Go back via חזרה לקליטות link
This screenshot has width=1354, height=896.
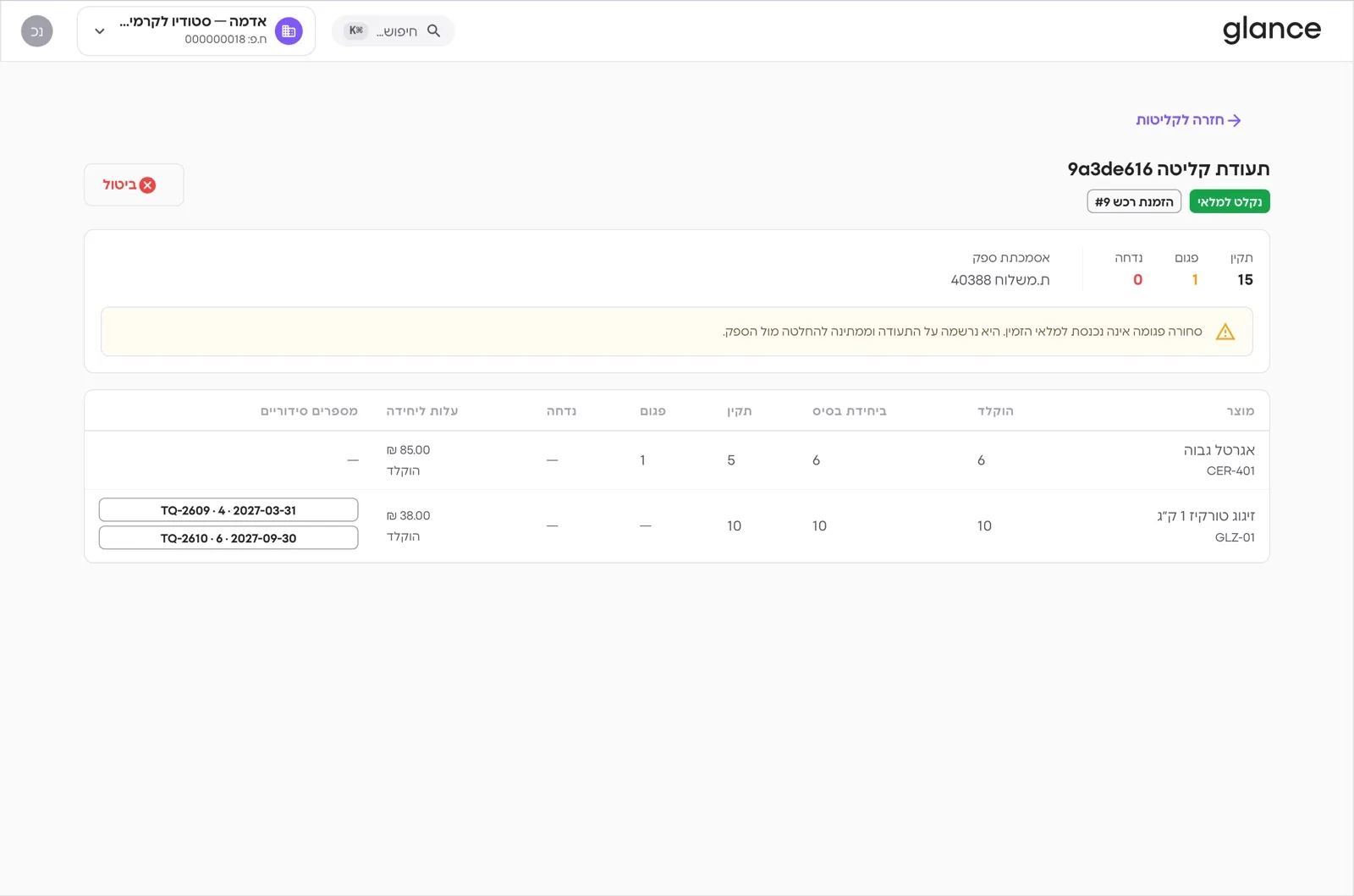[1188, 120]
